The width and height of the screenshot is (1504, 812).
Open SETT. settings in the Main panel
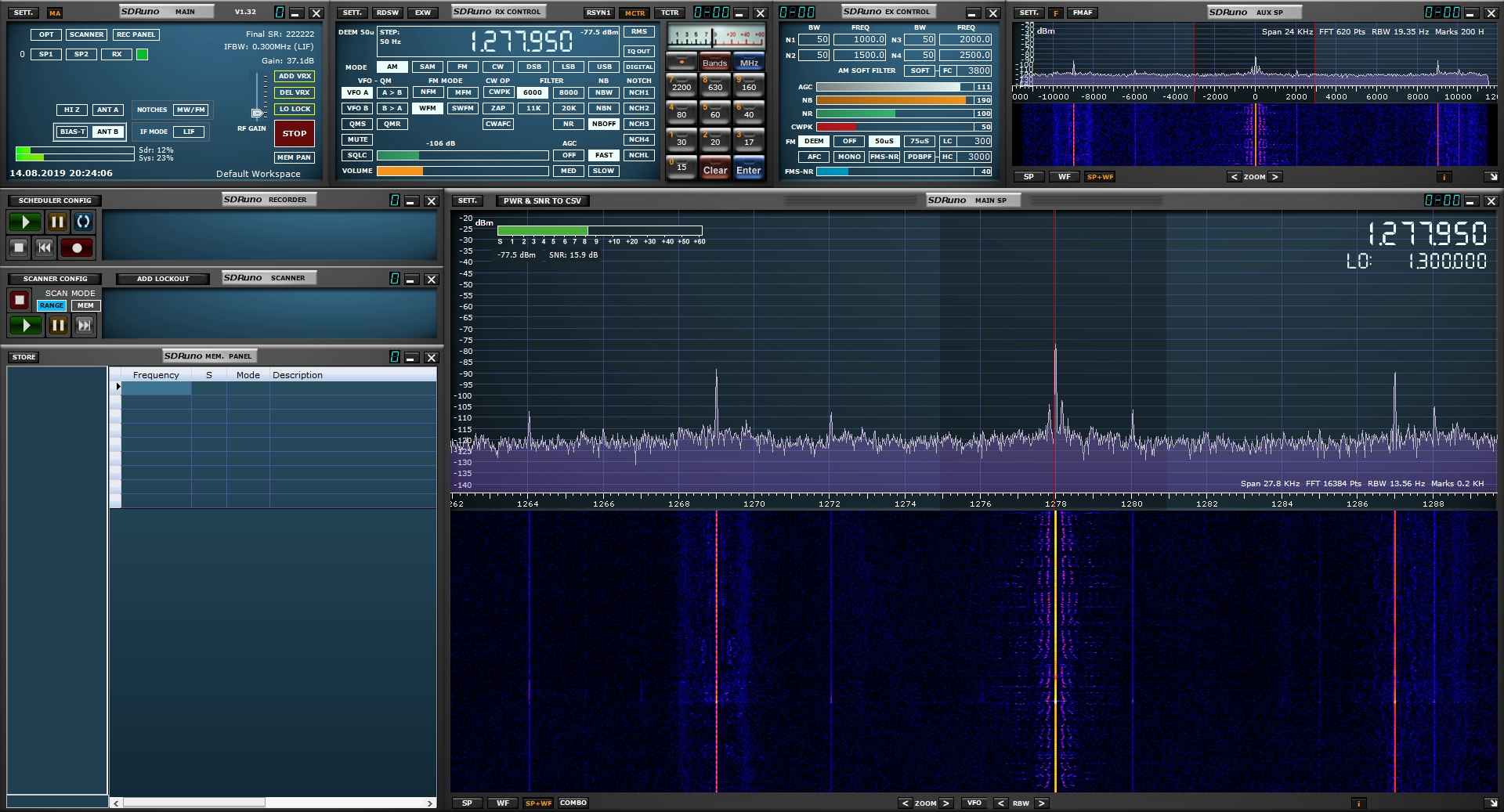point(23,13)
